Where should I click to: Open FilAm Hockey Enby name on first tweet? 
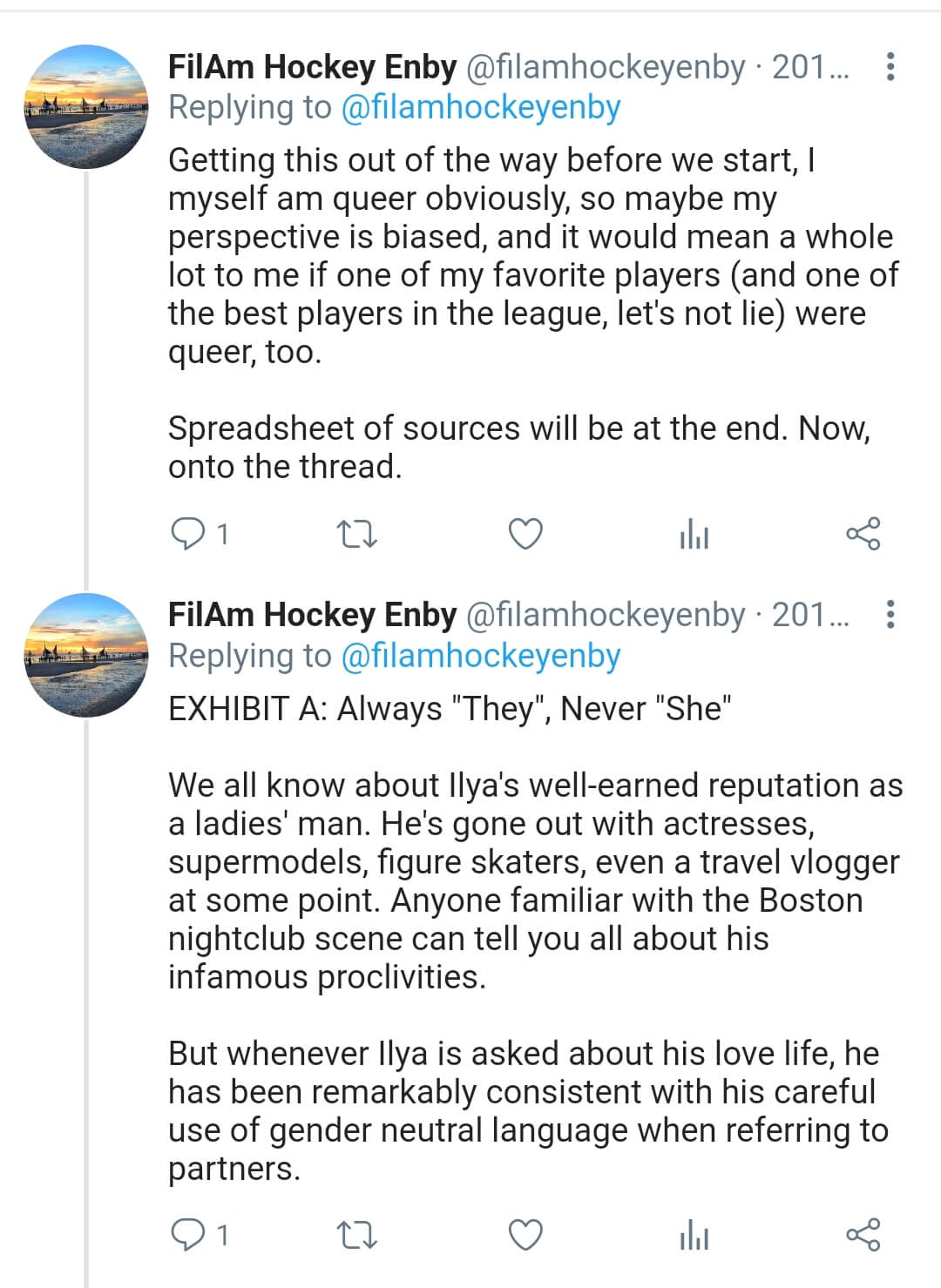point(312,67)
